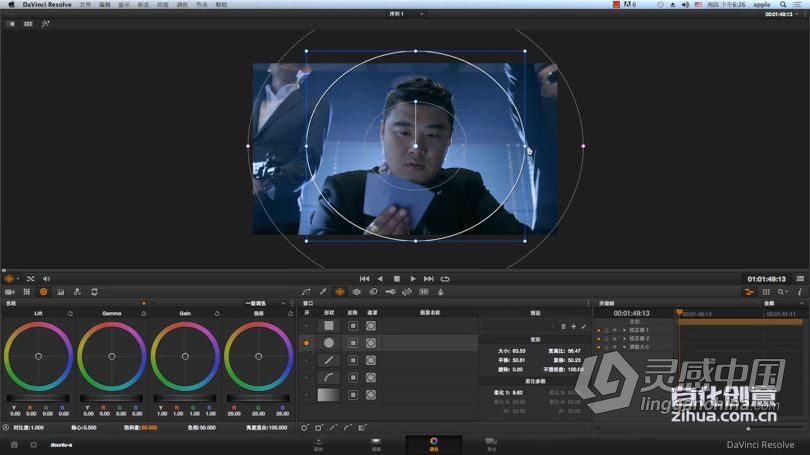Open the DaVinci Resolve application menu
This screenshot has width=810, height=455.
[x=47, y=4]
